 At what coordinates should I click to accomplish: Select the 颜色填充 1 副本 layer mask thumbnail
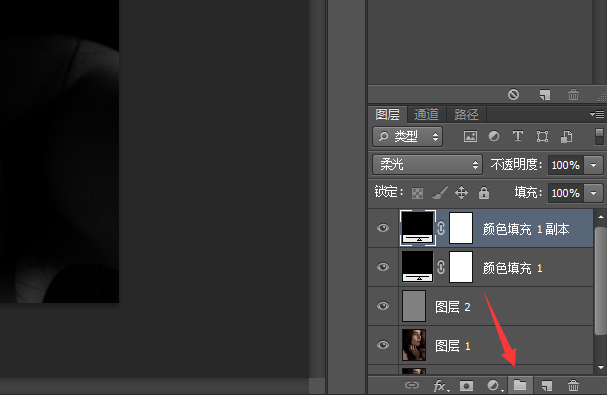(x=461, y=228)
